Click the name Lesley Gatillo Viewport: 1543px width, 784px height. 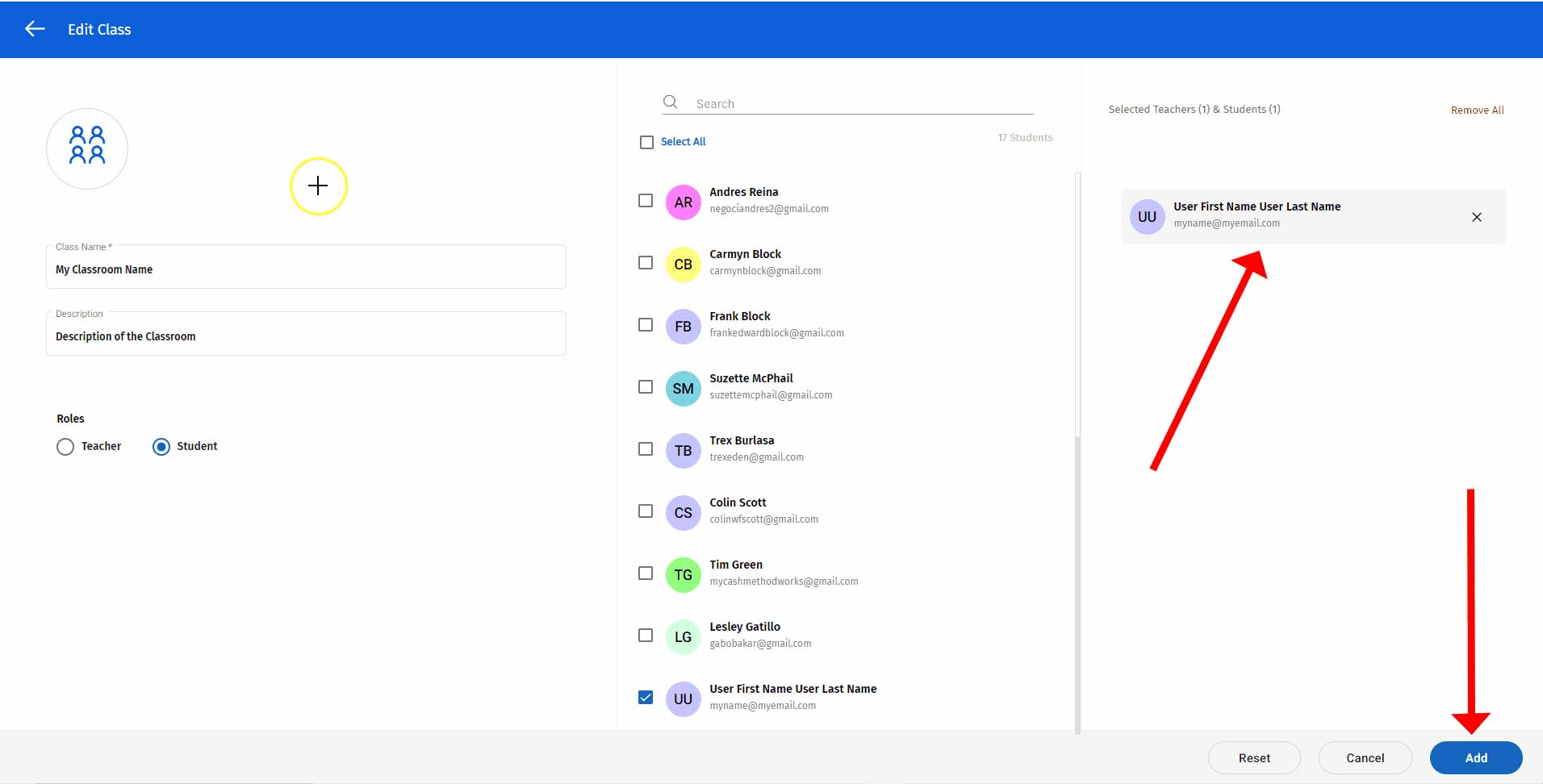tap(745, 627)
